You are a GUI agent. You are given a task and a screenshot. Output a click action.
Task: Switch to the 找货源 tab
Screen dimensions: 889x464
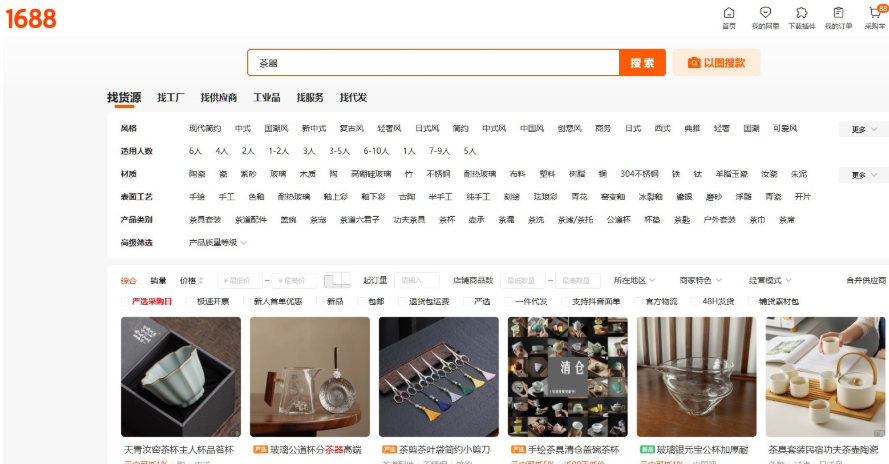point(124,98)
